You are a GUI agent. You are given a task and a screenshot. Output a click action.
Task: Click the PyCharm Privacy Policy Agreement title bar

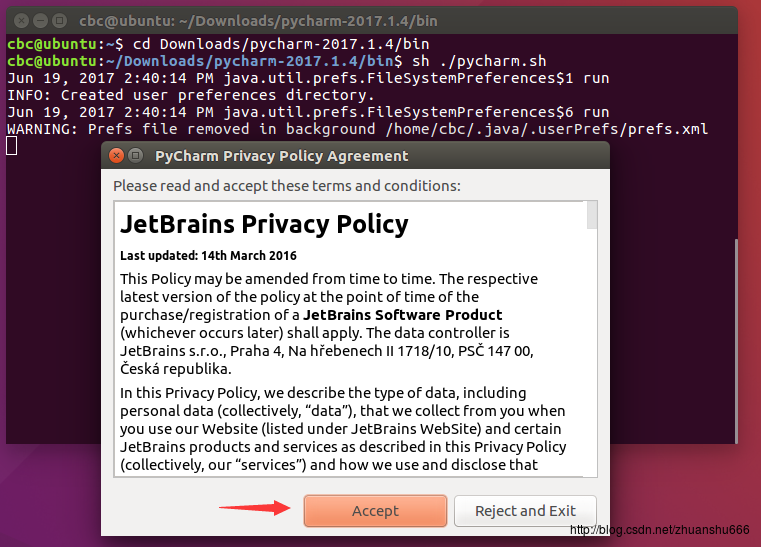pyautogui.click(x=355, y=156)
